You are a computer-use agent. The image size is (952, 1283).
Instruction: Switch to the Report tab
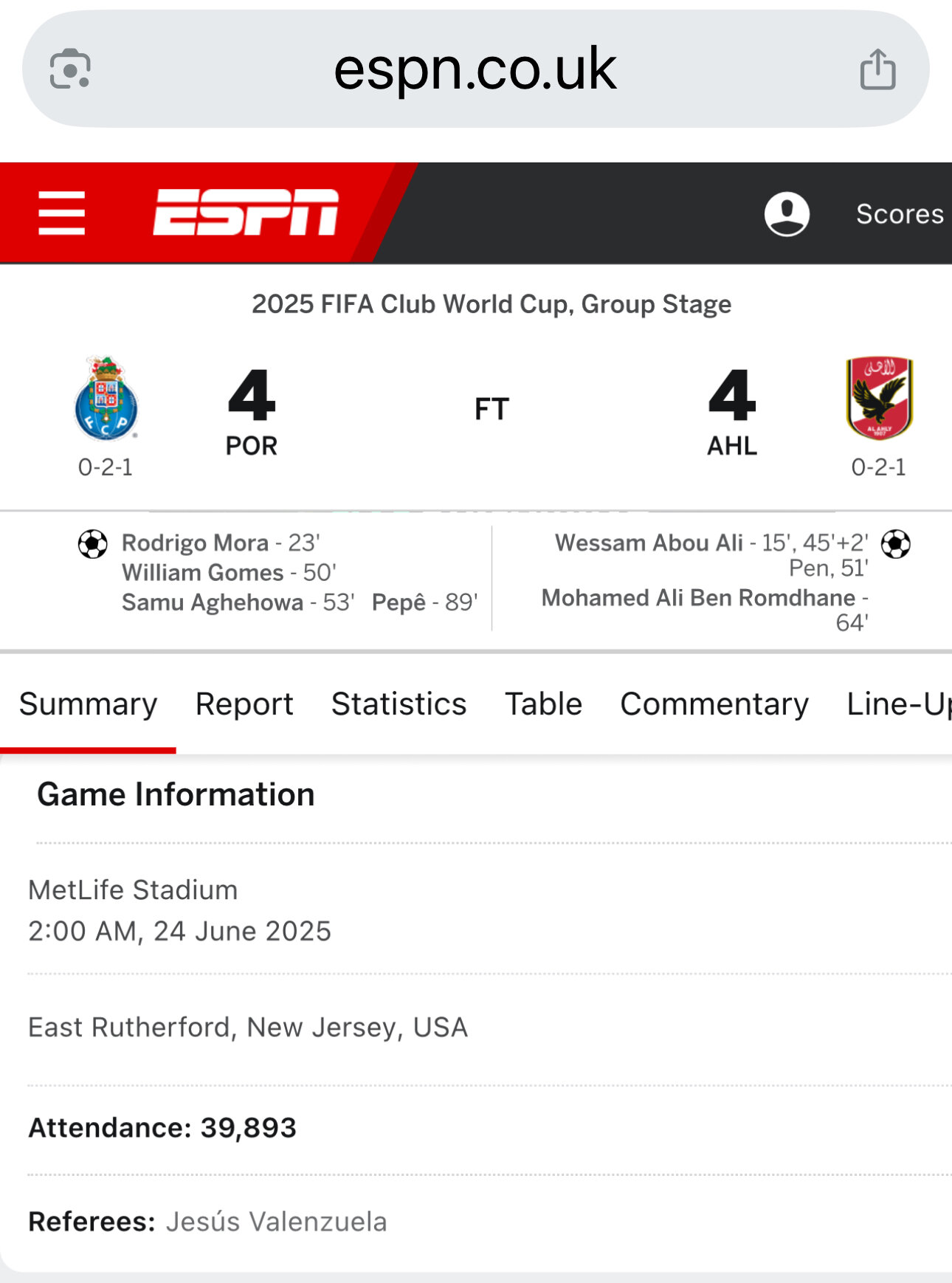click(244, 704)
